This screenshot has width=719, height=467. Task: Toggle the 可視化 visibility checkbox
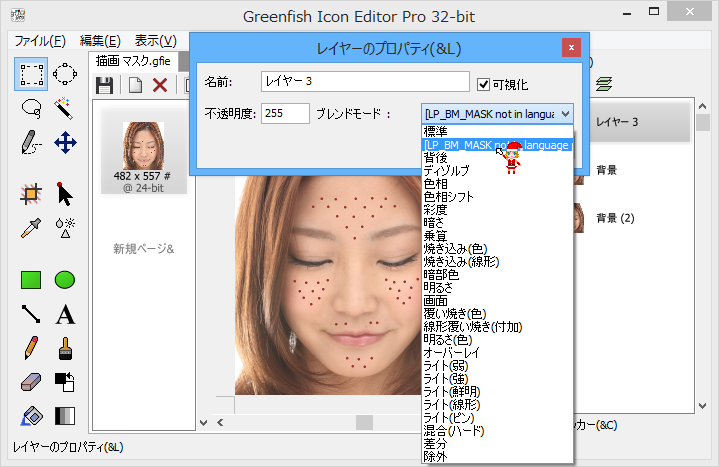pyautogui.click(x=485, y=83)
